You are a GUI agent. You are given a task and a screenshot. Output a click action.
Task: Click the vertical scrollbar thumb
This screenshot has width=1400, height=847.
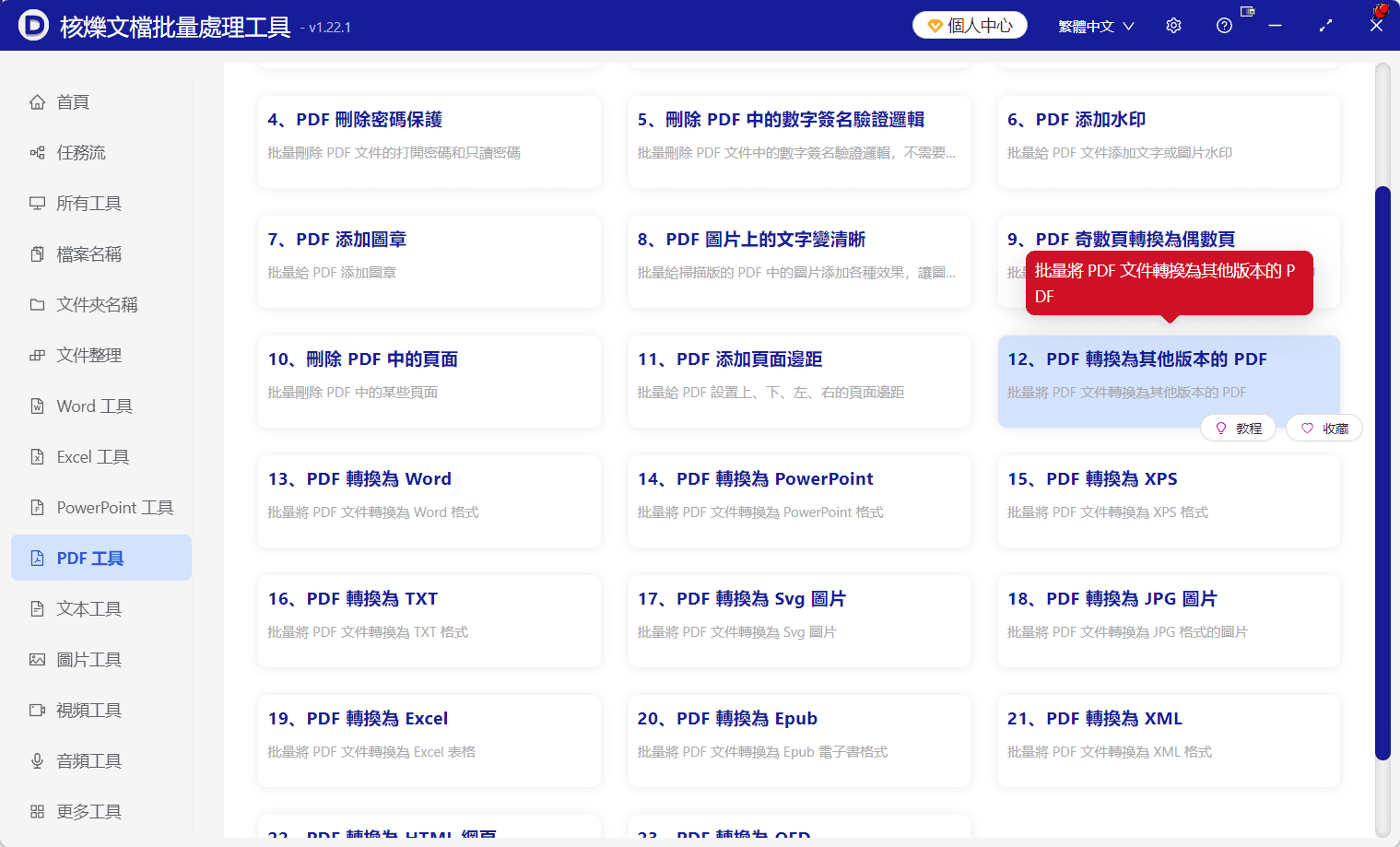point(1382,473)
